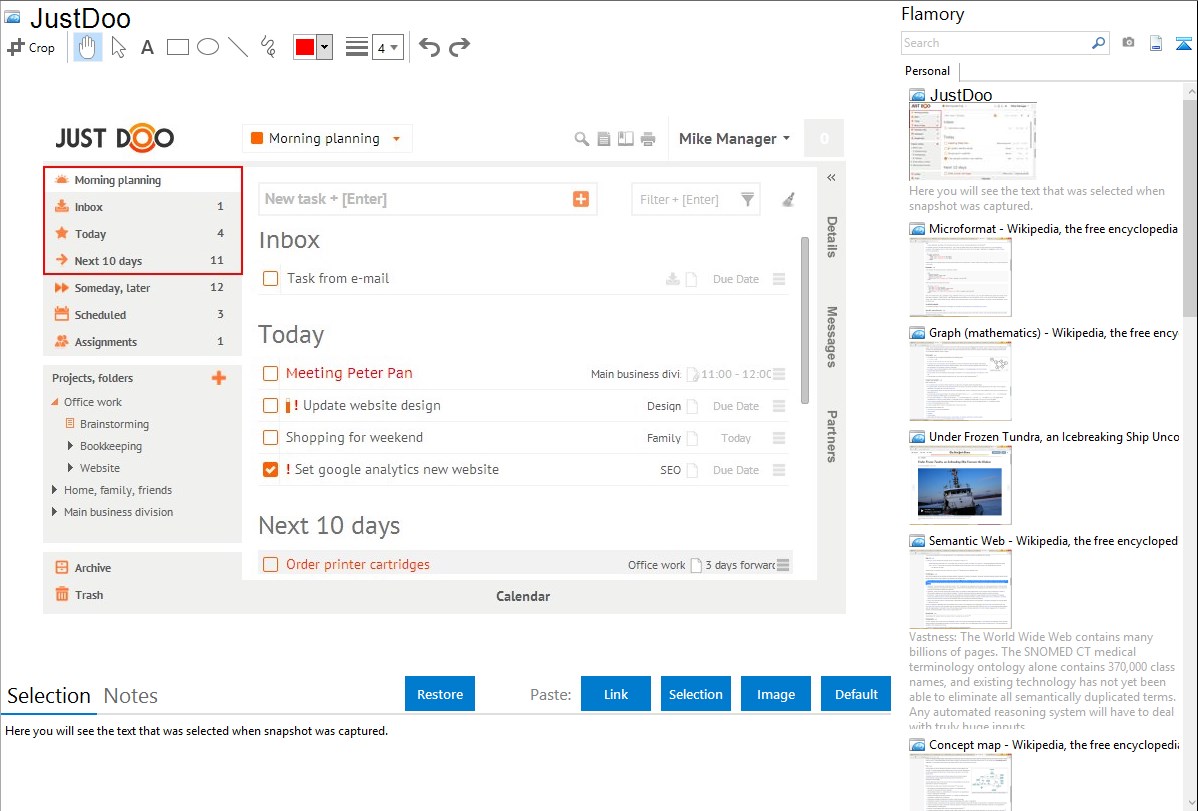Image resolution: width=1198 pixels, height=811 pixels.
Task: Click the printer icon in JustDoo header
Action: (x=648, y=138)
